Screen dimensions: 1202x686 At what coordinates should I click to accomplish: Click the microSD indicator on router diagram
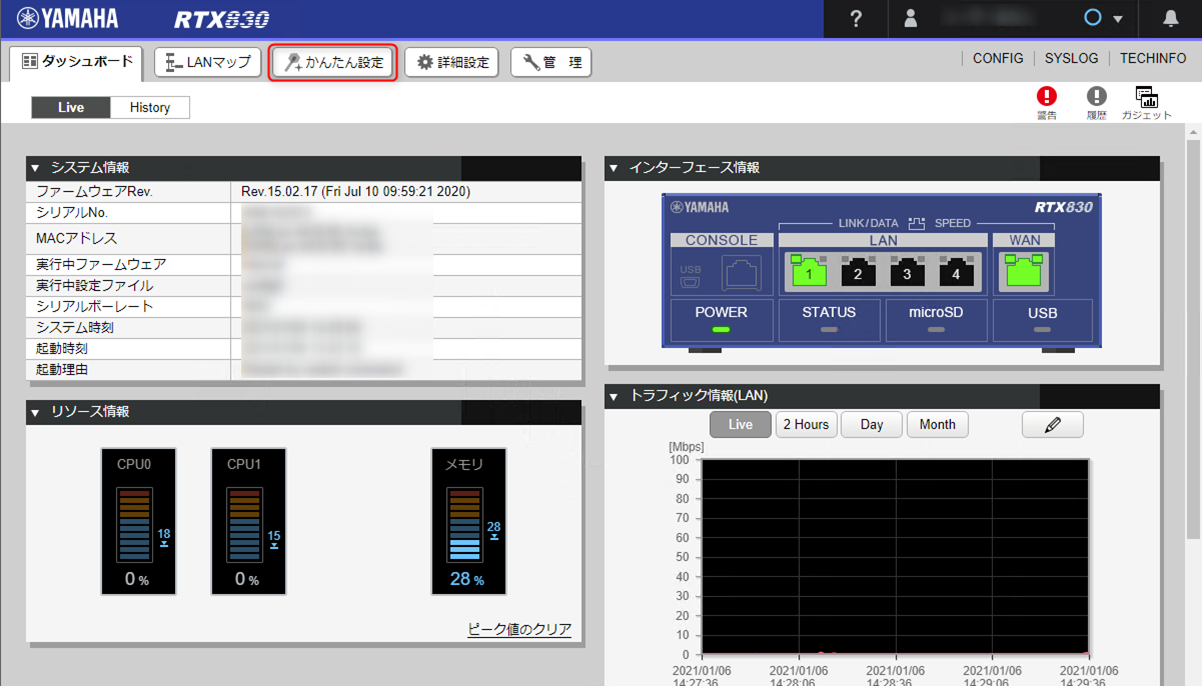click(936, 320)
